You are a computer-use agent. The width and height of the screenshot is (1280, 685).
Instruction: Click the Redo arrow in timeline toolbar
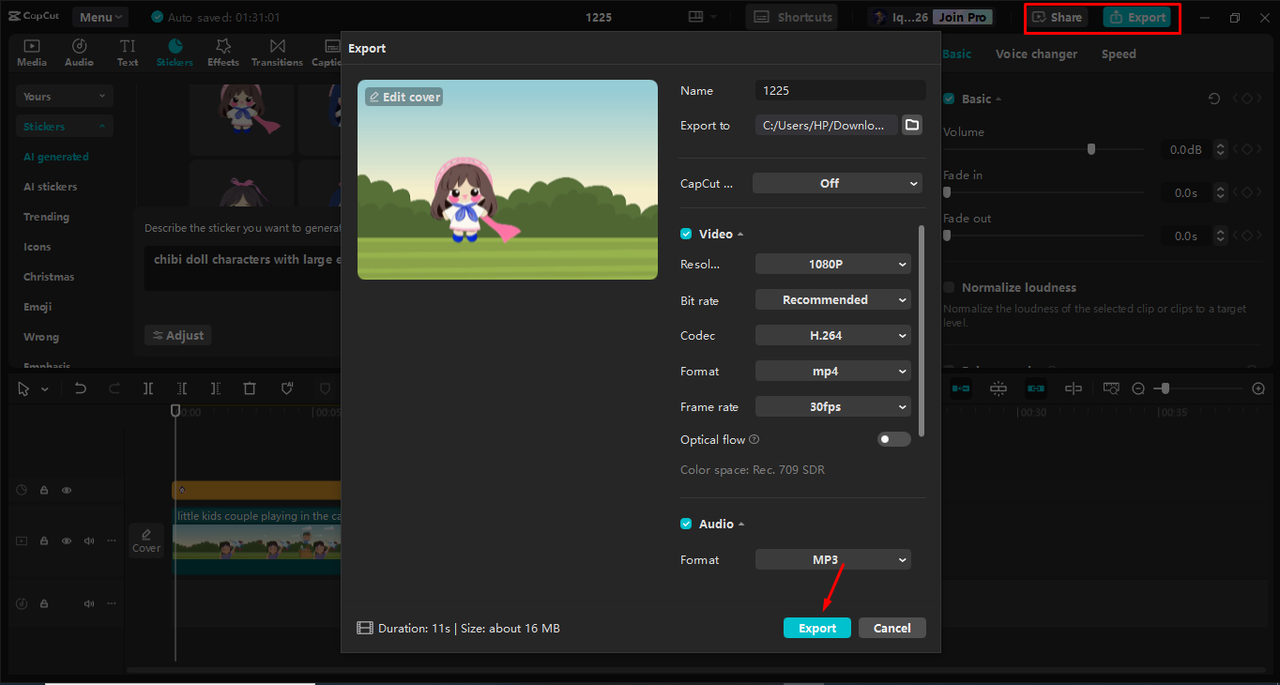[x=114, y=389]
